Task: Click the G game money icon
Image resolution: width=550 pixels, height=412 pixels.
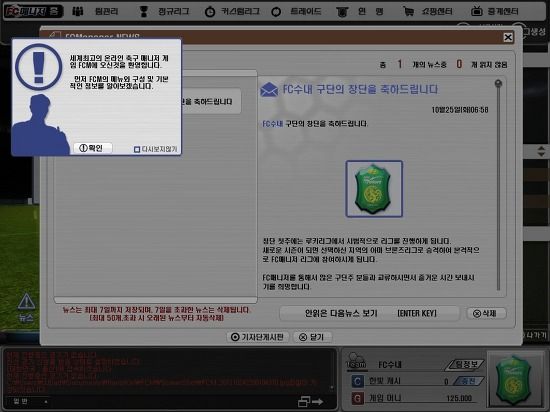Action: click(x=357, y=398)
